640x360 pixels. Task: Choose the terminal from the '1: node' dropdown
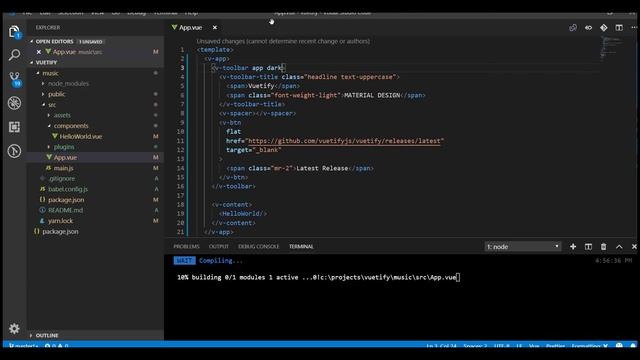tap(522, 247)
